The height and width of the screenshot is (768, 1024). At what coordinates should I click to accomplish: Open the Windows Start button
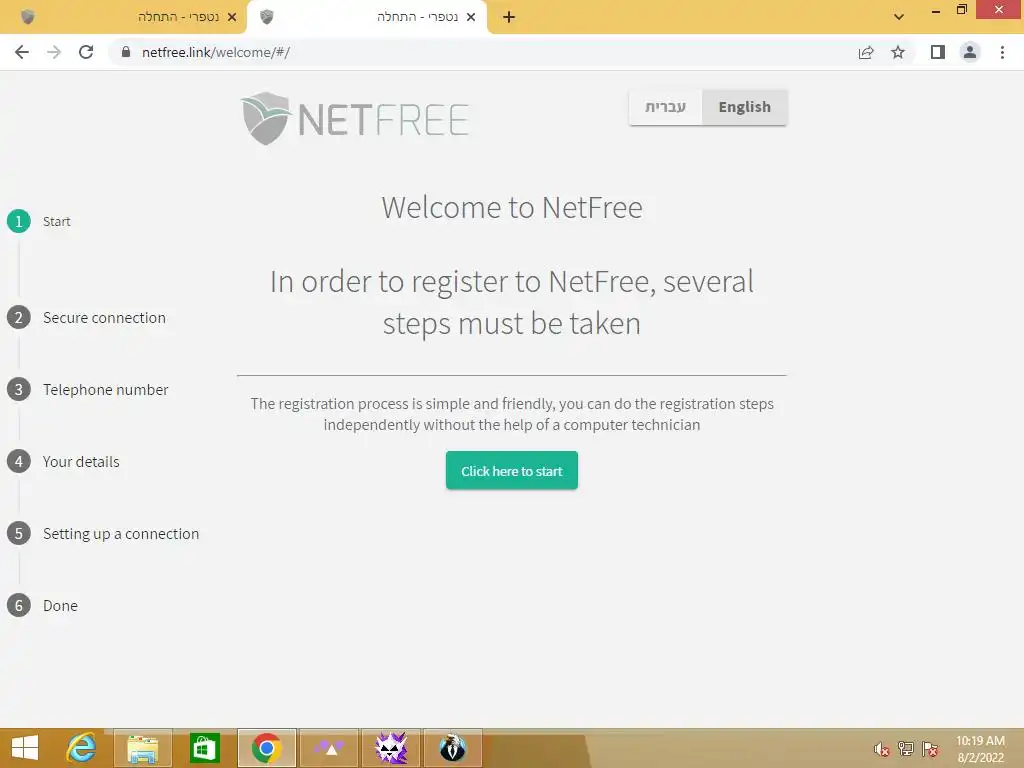coord(25,748)
